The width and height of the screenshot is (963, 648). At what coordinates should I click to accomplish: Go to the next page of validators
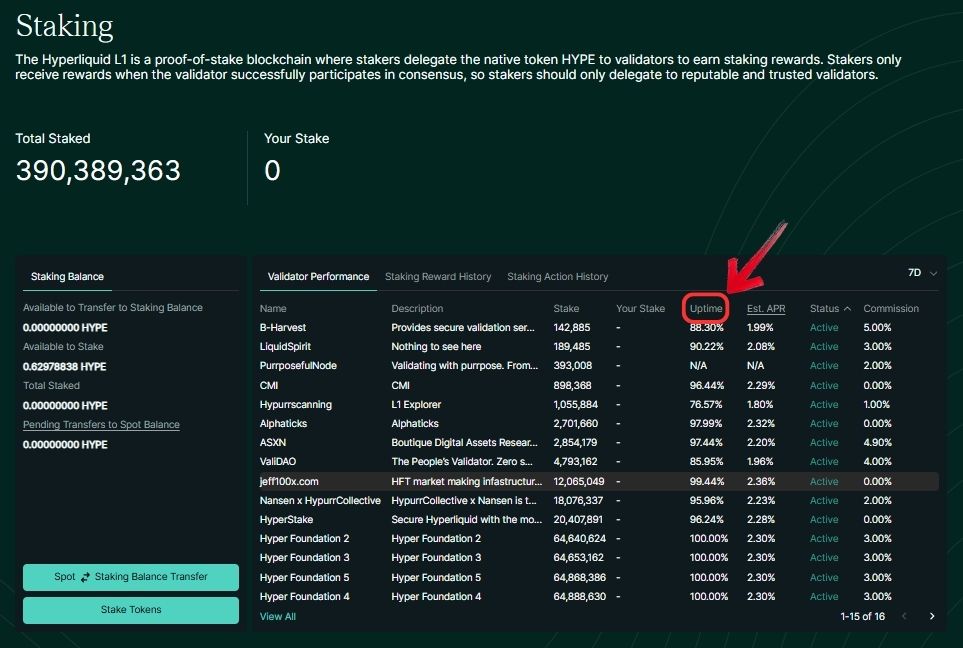click(x=932, y=616)
